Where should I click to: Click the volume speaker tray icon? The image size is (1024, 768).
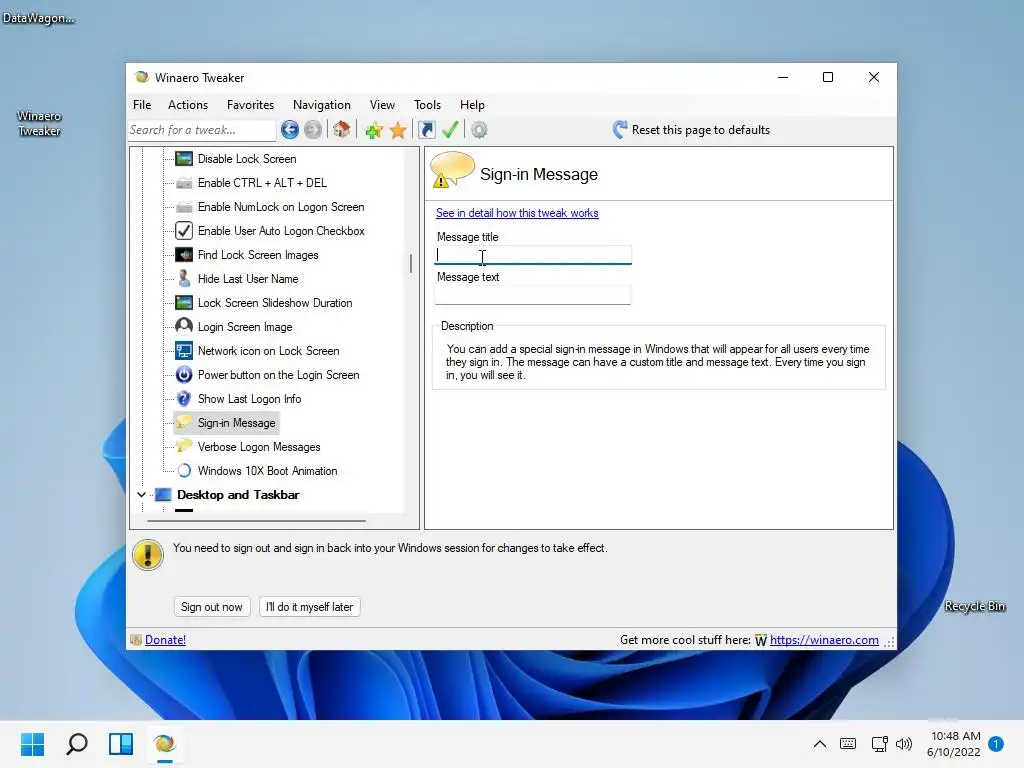[904, 744]
